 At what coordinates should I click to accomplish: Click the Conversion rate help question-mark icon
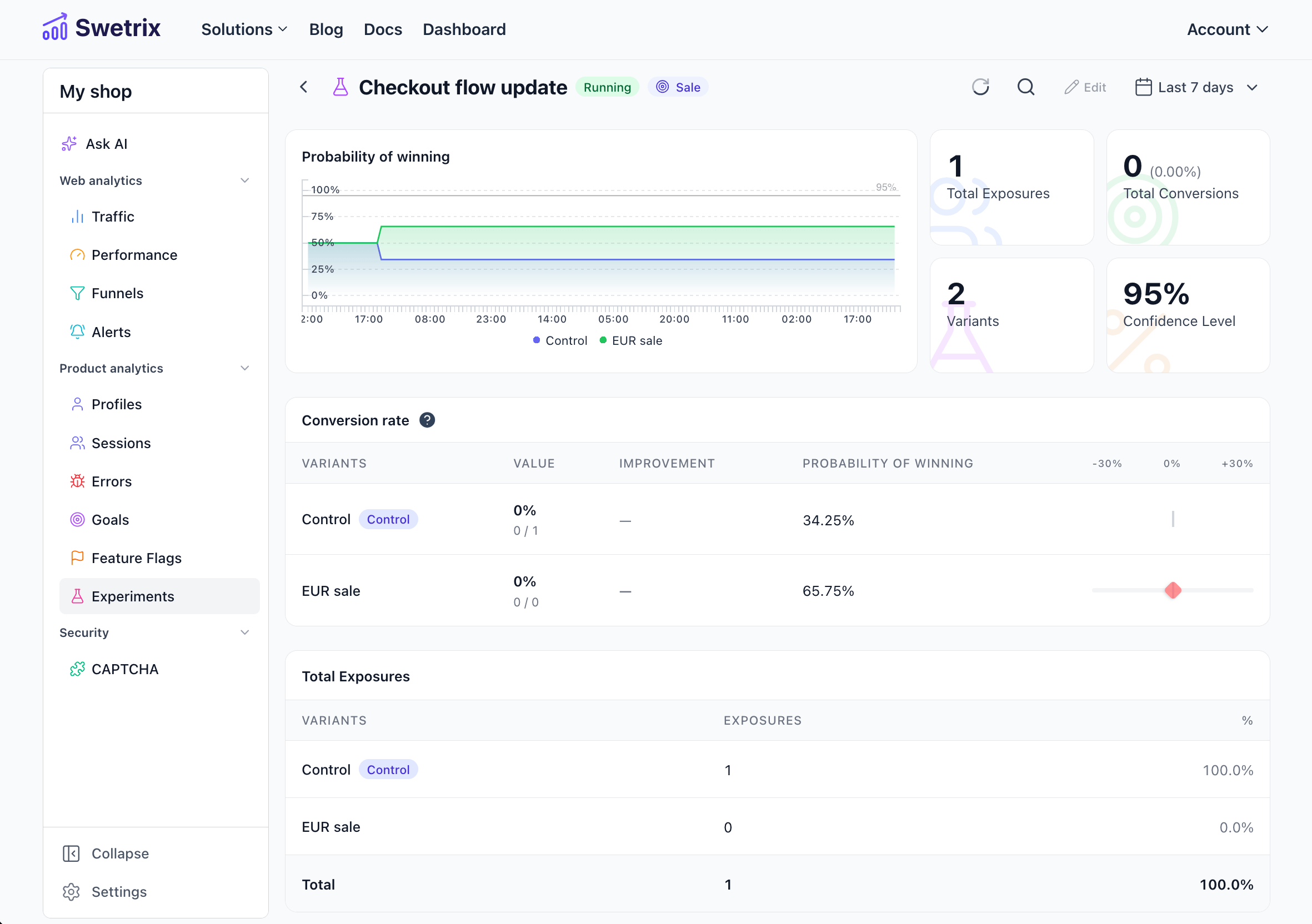(x=427, y=420)
